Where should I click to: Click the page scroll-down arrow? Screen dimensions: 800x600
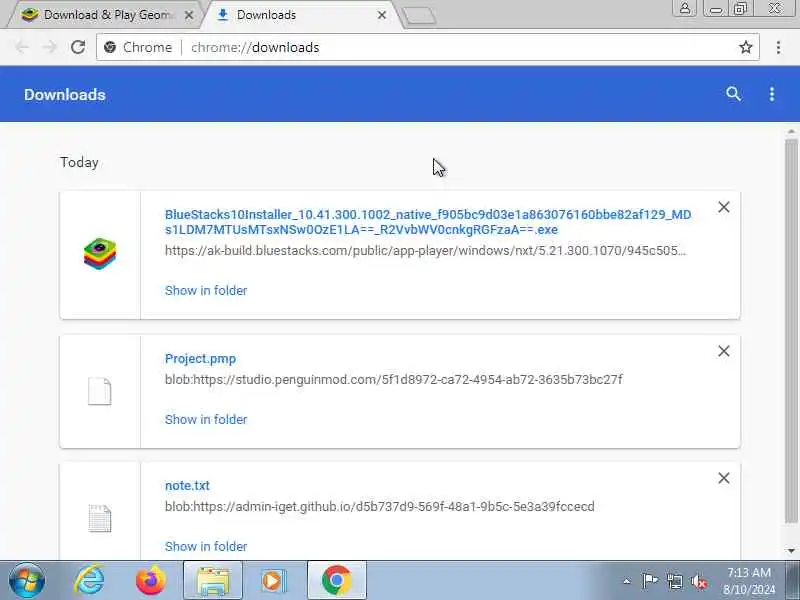[791, 551]
